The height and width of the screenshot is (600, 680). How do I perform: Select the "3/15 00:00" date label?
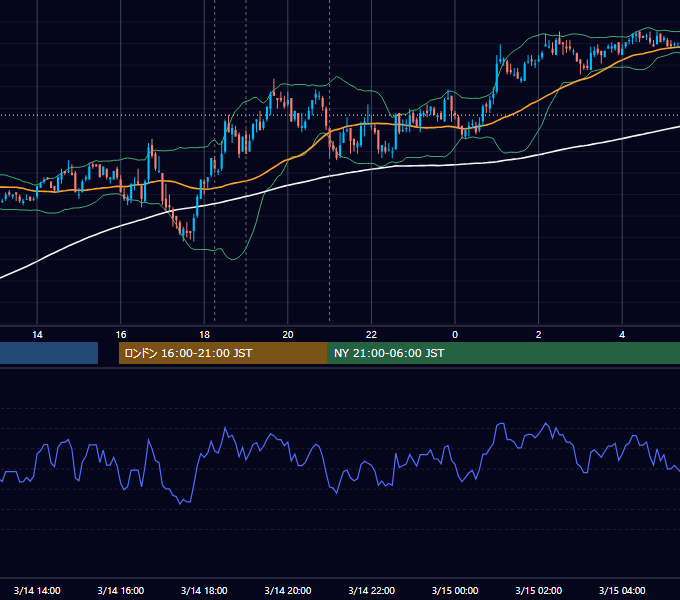click(455, 590)
